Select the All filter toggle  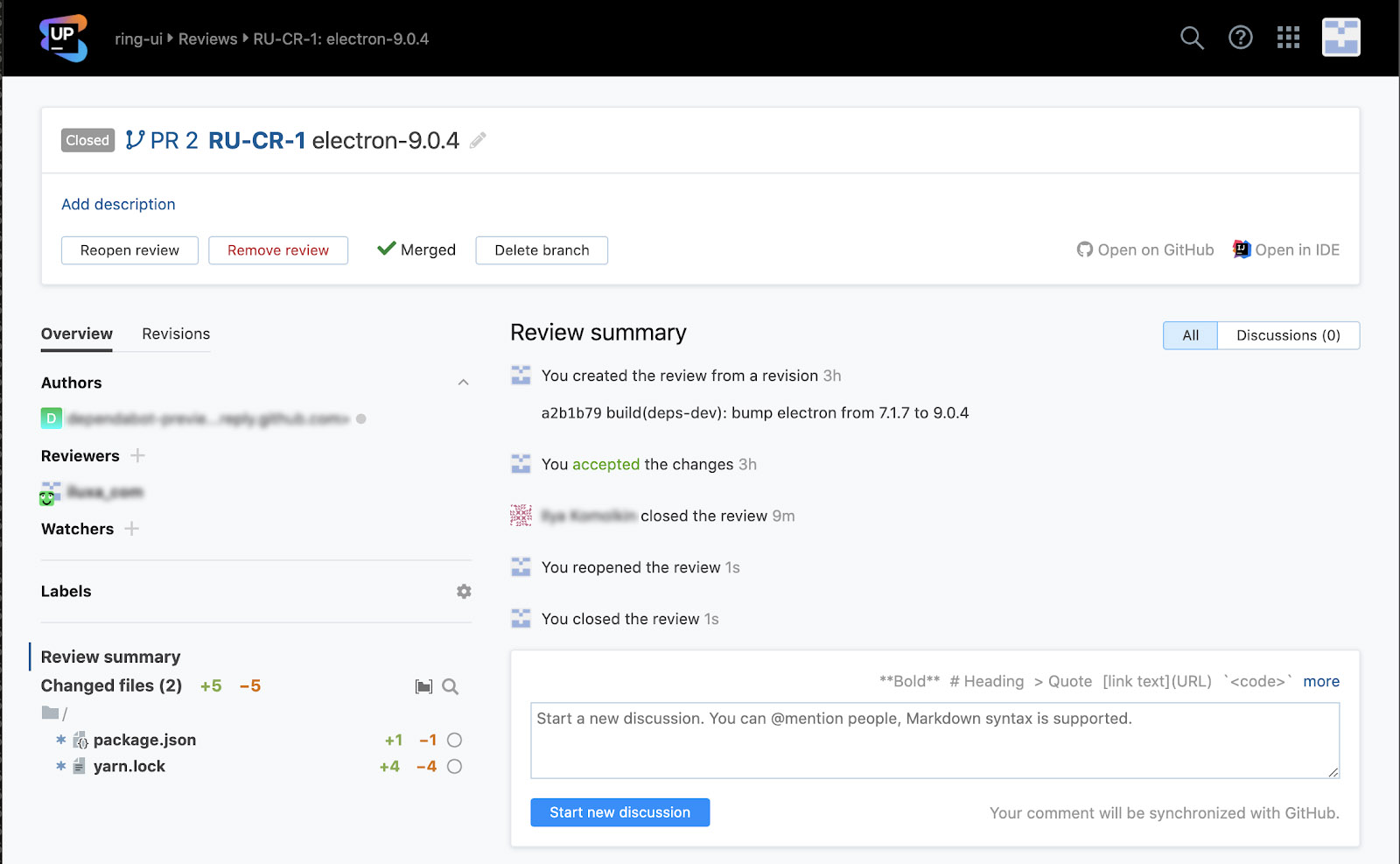(x=1190, y=335)
